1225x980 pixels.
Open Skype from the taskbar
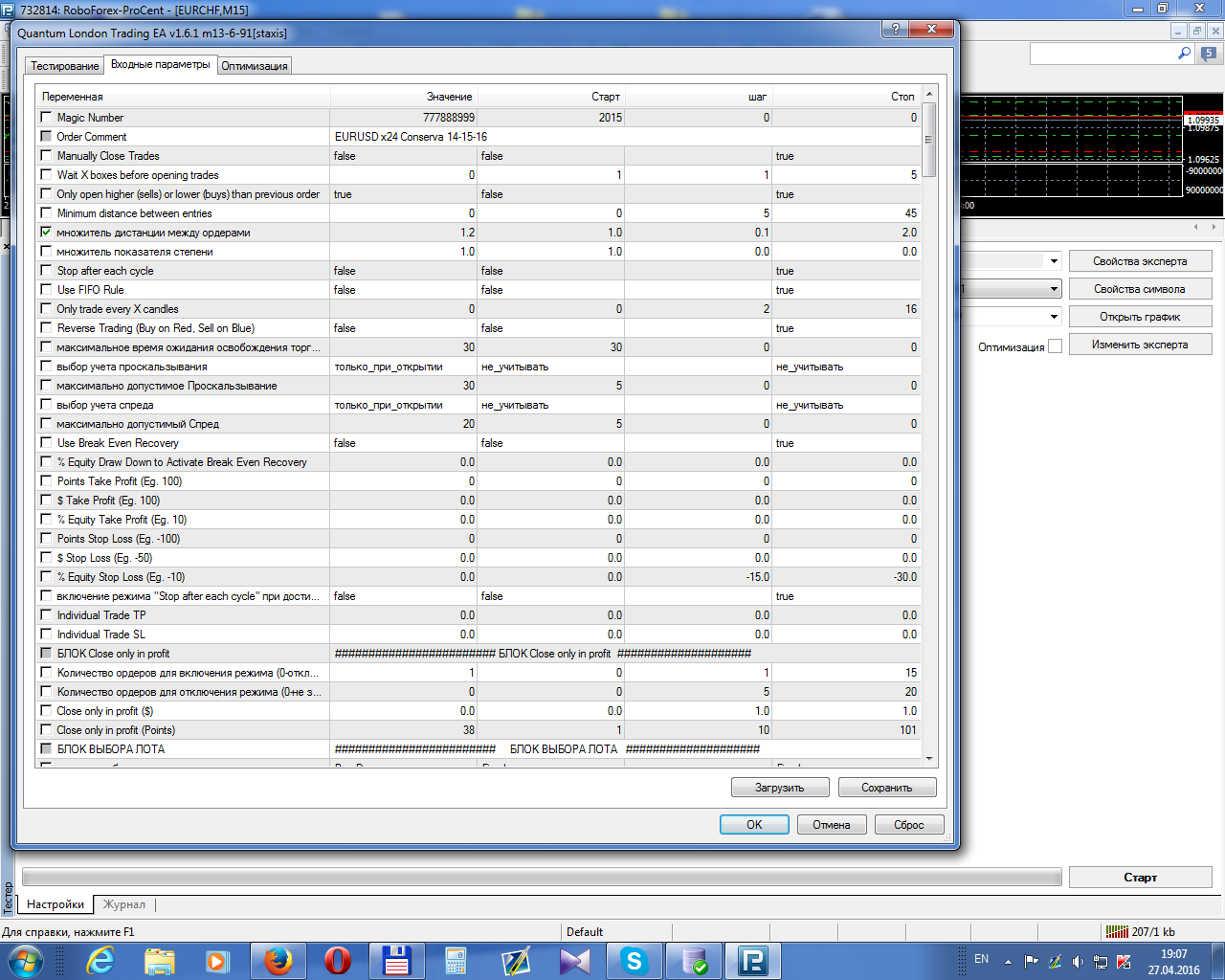[635, 960]
